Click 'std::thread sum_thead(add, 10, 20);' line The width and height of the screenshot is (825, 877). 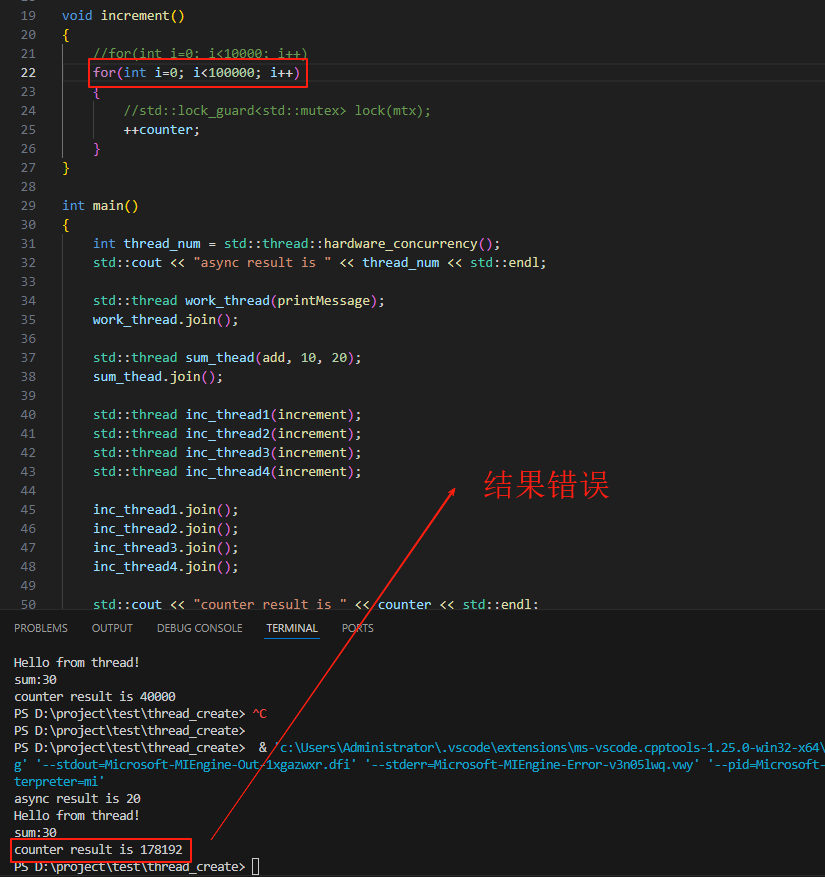[x=227, y=358]
